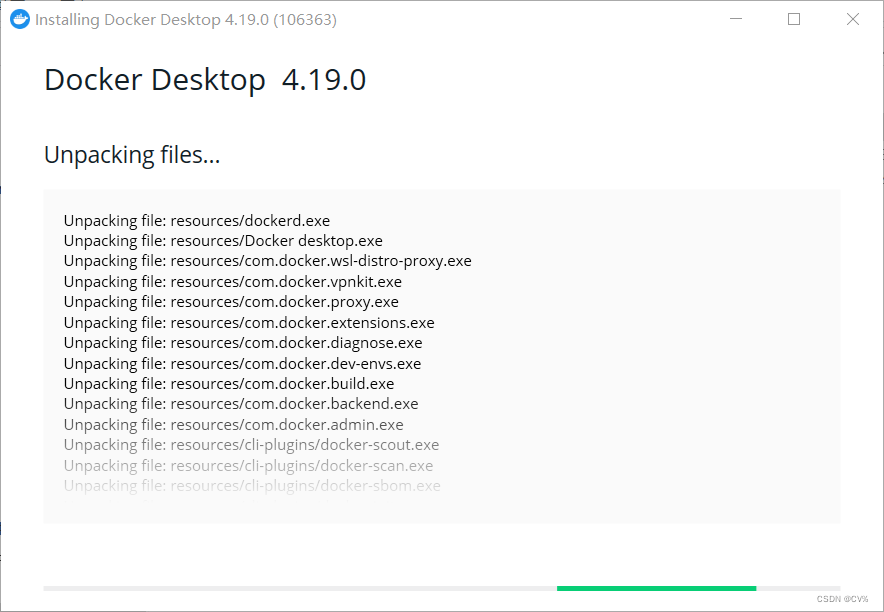Click the 'Docker Desktop 4.19.0' heading
Image resolution: width=884 pixels, height=612 pixels.
pos(205,79)
